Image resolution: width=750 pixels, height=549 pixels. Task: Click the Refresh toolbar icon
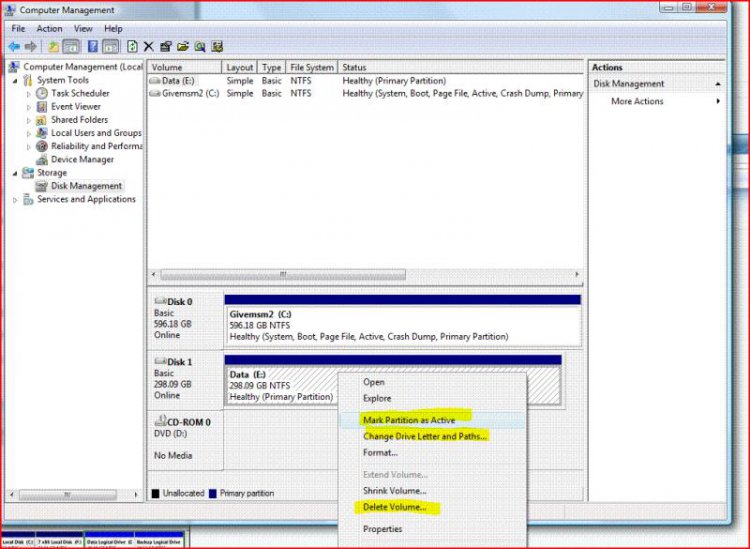click(132, 46)
